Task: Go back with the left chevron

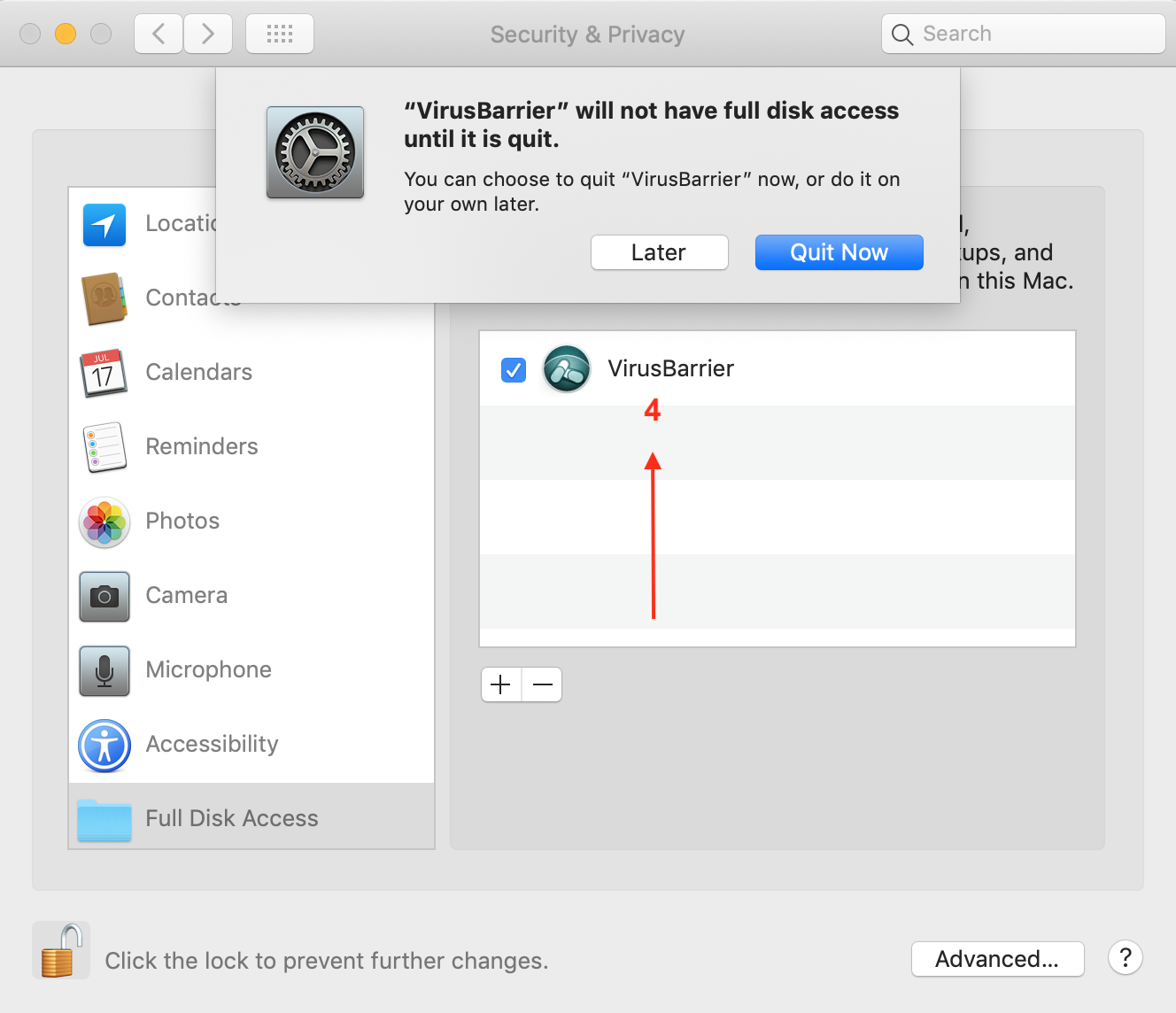Action: (x=159, y=34)
